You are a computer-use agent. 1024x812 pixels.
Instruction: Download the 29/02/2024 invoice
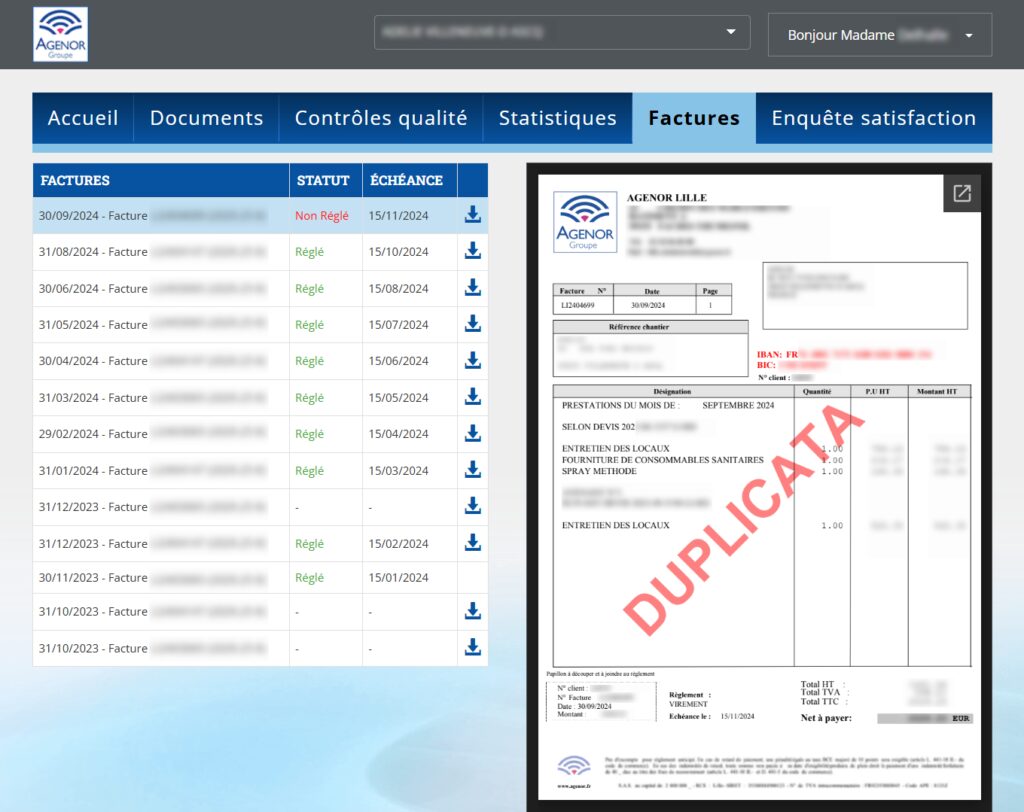[473, 433]
